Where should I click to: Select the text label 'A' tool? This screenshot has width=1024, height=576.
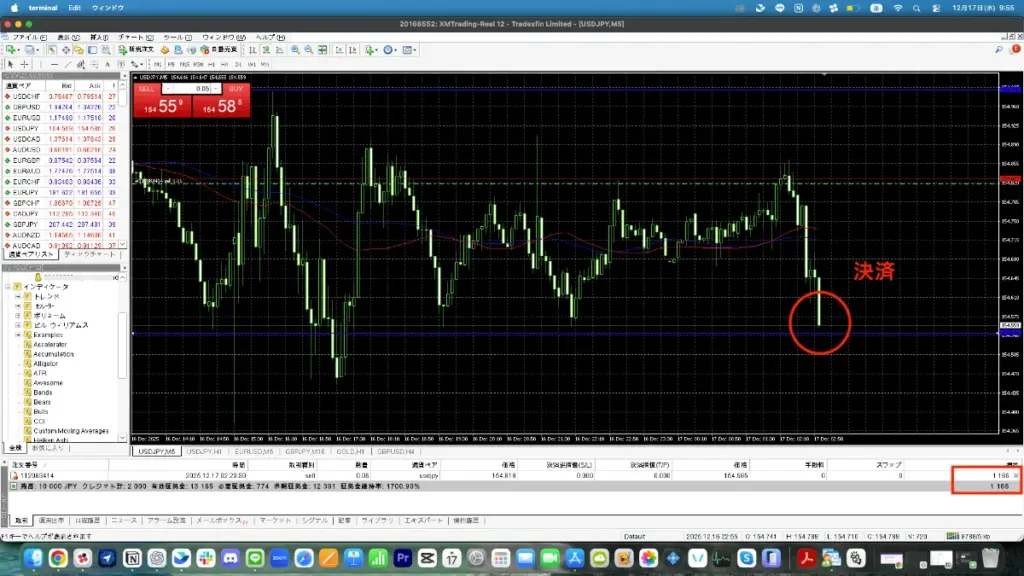pyautogui.click(x=107, y=64)
